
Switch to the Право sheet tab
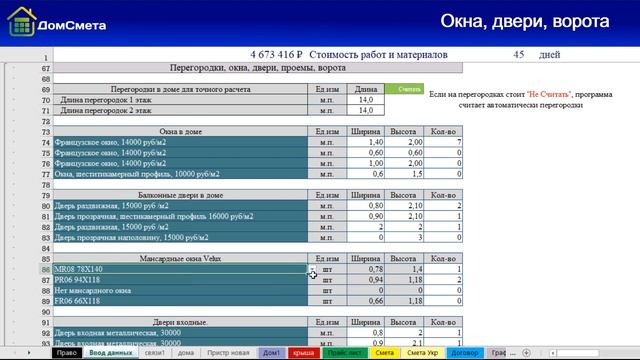[67, 353]
